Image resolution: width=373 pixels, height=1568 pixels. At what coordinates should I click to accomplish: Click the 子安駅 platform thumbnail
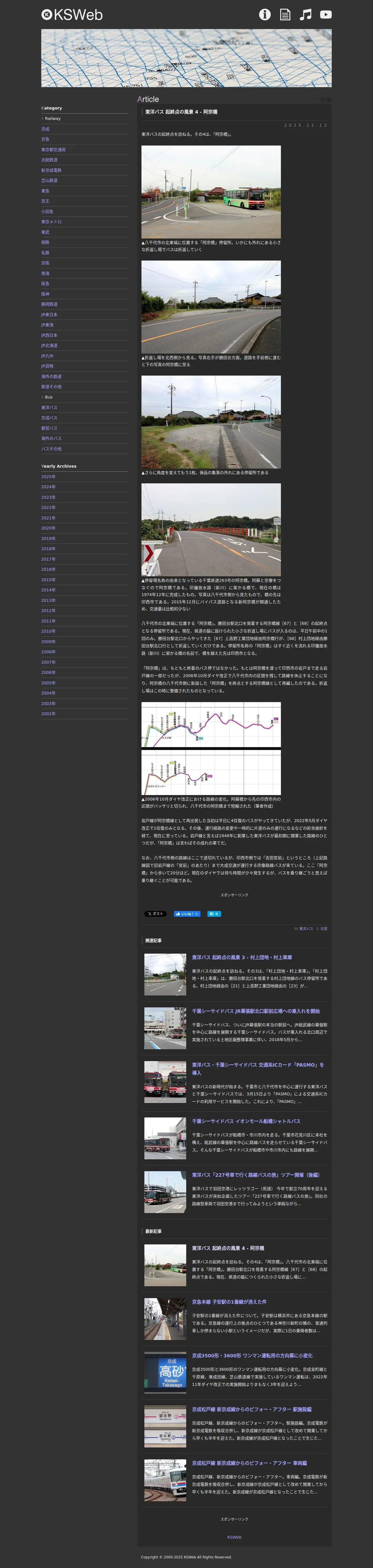(x=166, y=1319)
